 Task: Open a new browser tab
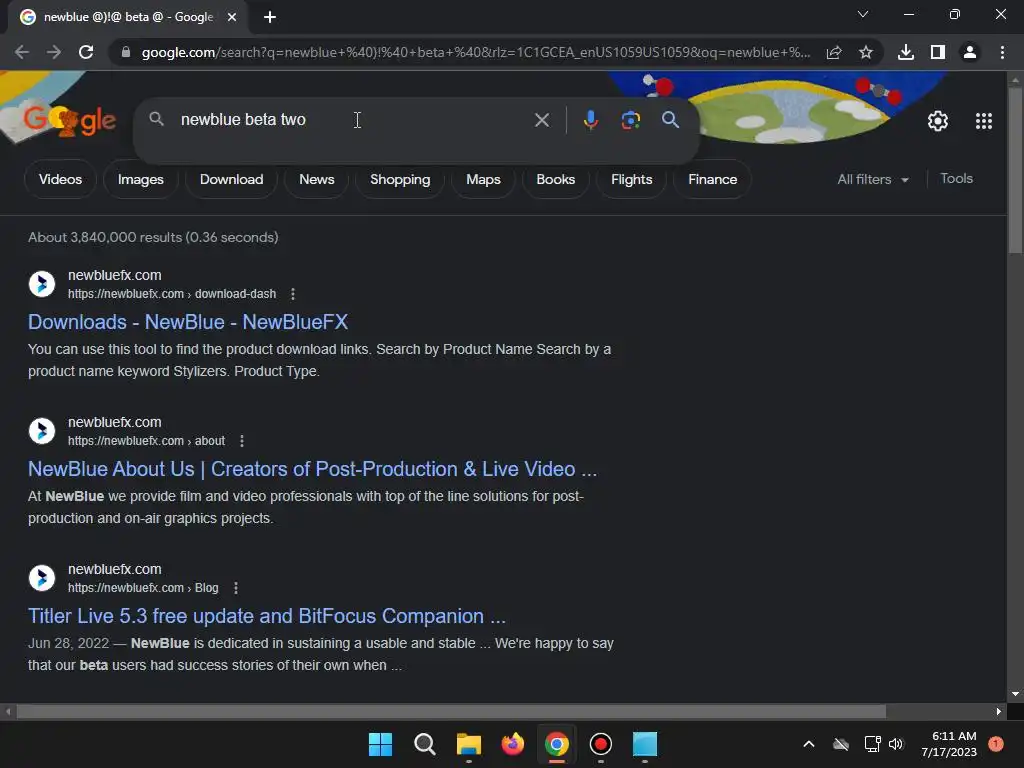coord(270,18)
